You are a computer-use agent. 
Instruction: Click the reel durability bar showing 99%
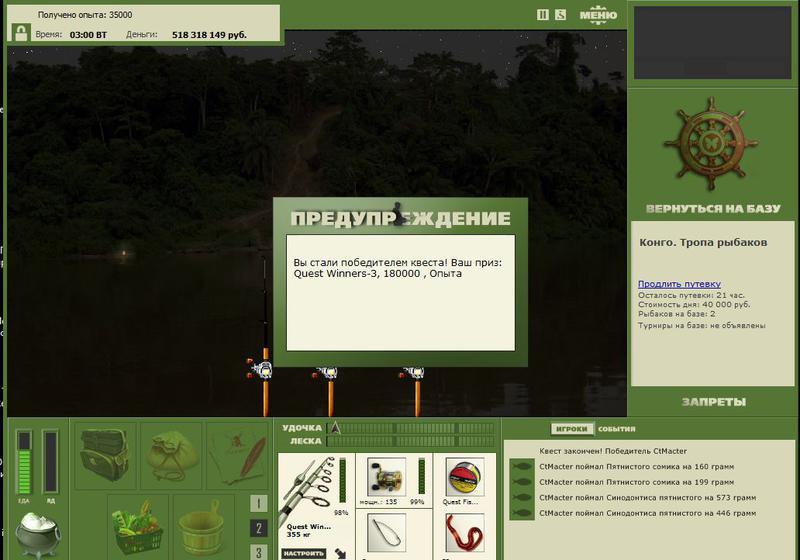pyautogui.click(x=421, y=476)
